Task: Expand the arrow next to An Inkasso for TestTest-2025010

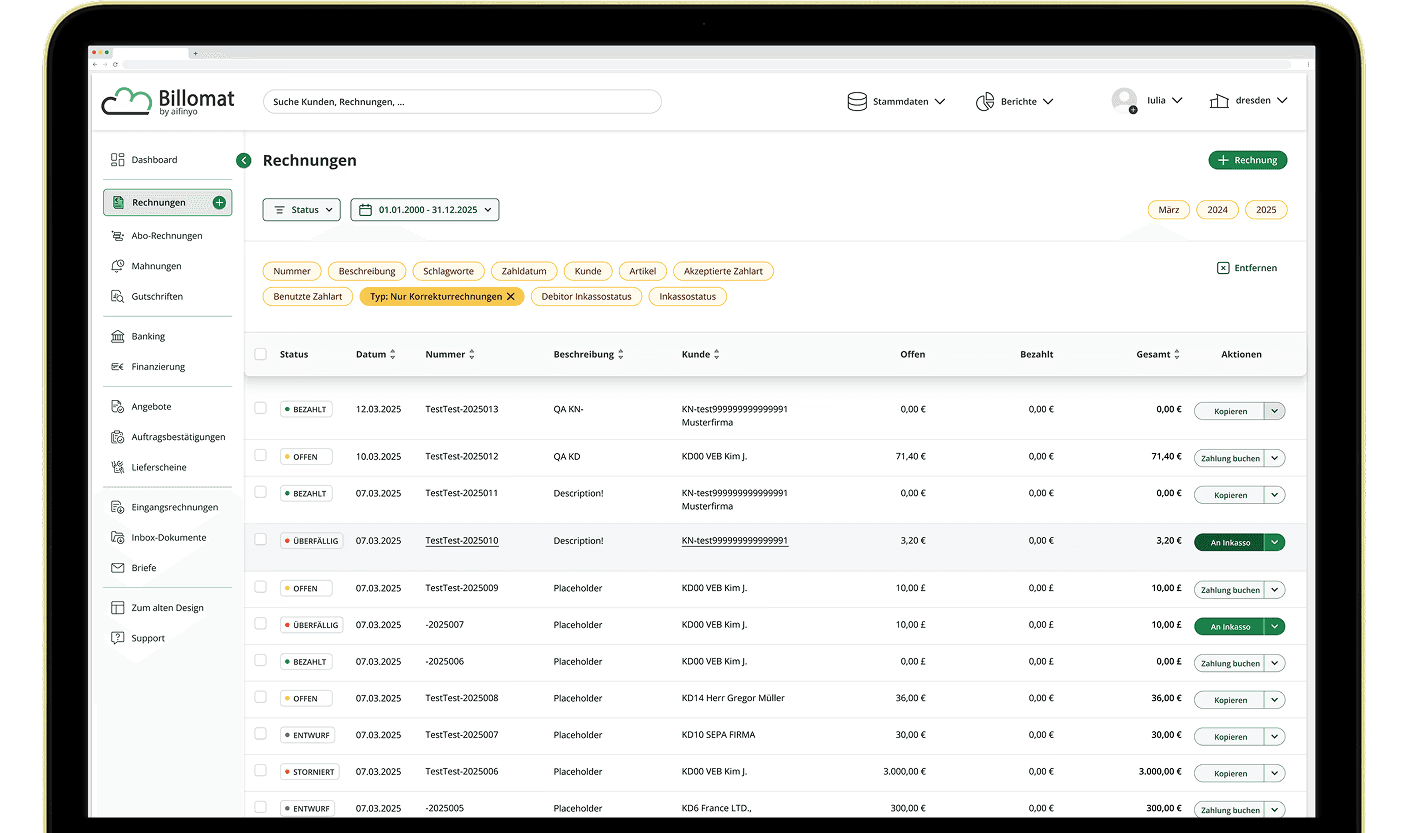Action: tap(1275, 542)
